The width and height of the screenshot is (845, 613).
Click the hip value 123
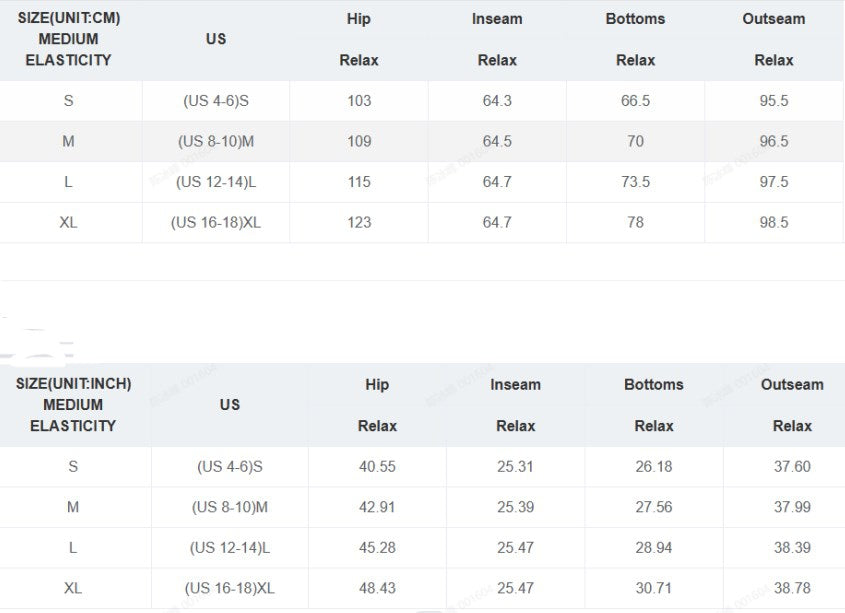tap(359, 222)
